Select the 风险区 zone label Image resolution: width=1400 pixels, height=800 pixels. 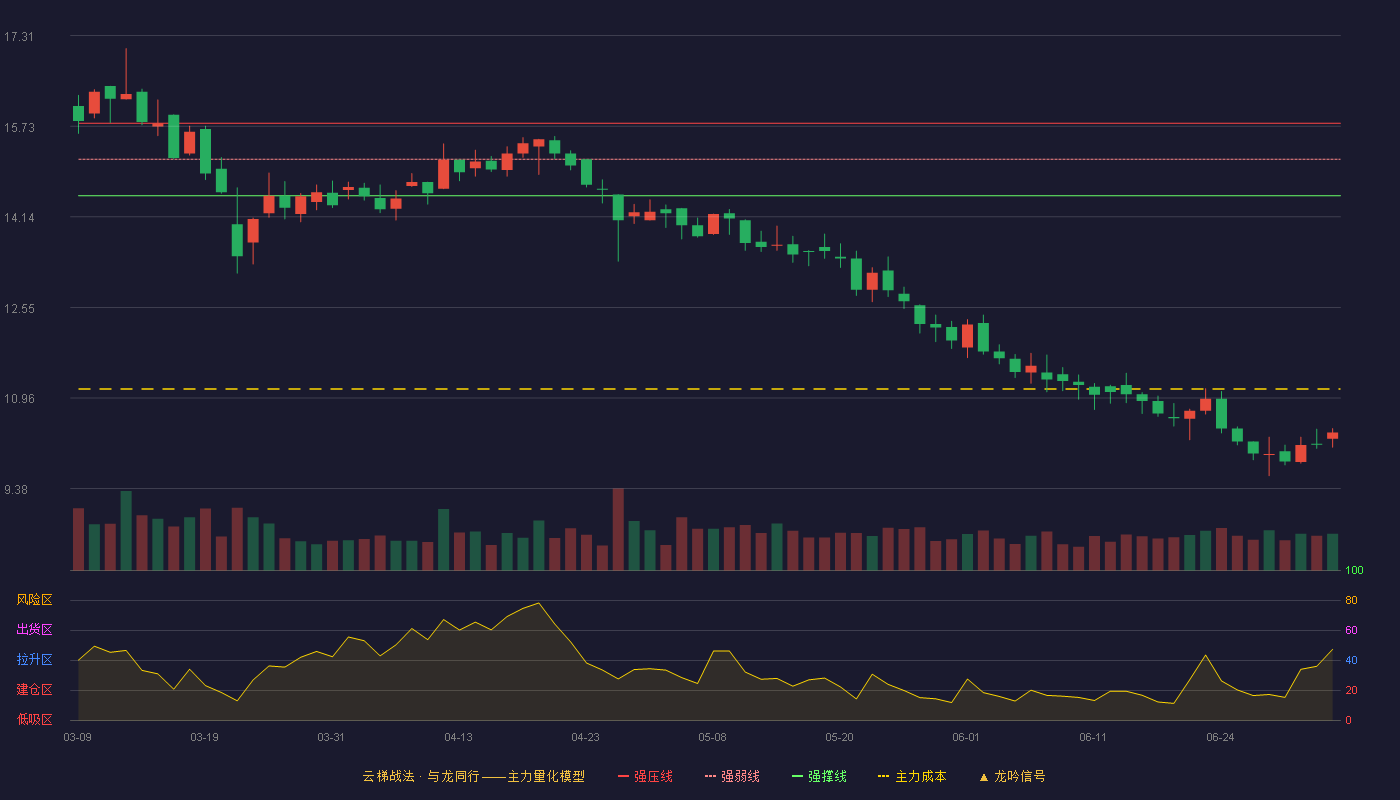pos(34,600)
